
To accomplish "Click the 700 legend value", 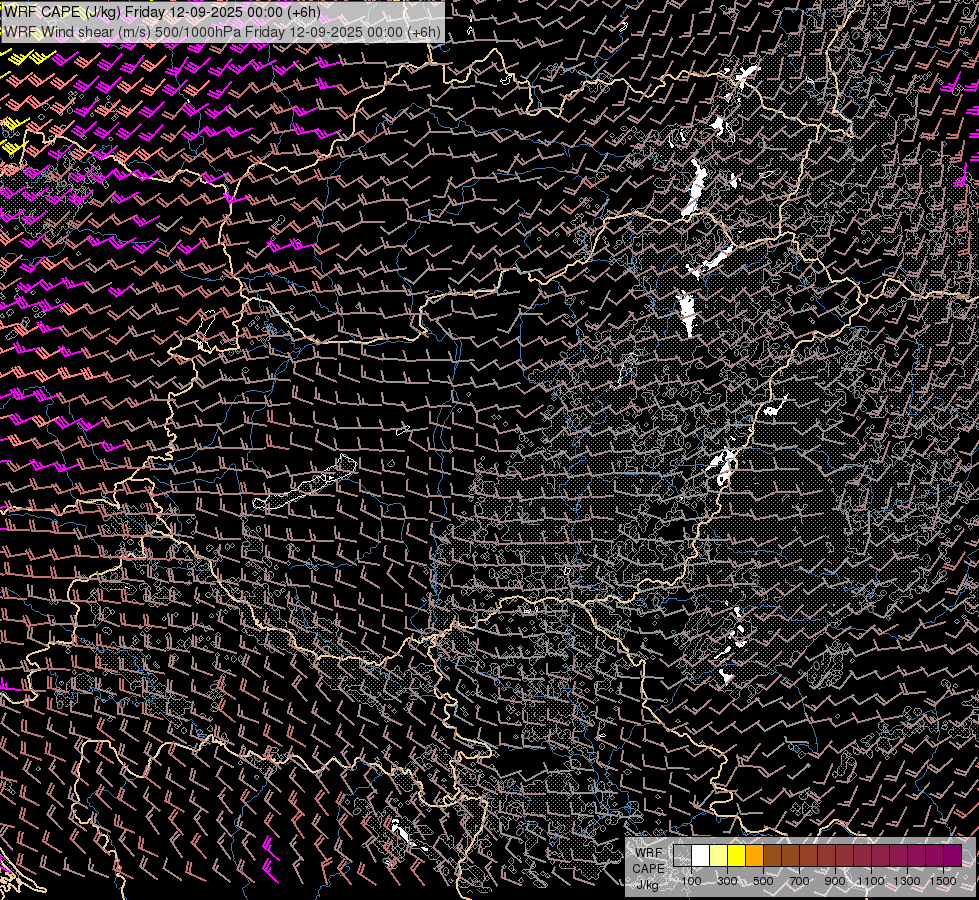I will coord(799,881).
